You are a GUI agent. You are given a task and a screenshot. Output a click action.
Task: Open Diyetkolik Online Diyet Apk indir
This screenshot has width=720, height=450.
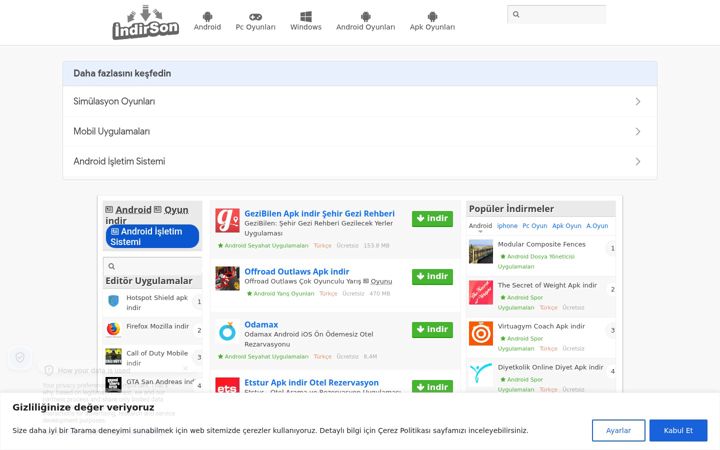[x=551, y=367]
